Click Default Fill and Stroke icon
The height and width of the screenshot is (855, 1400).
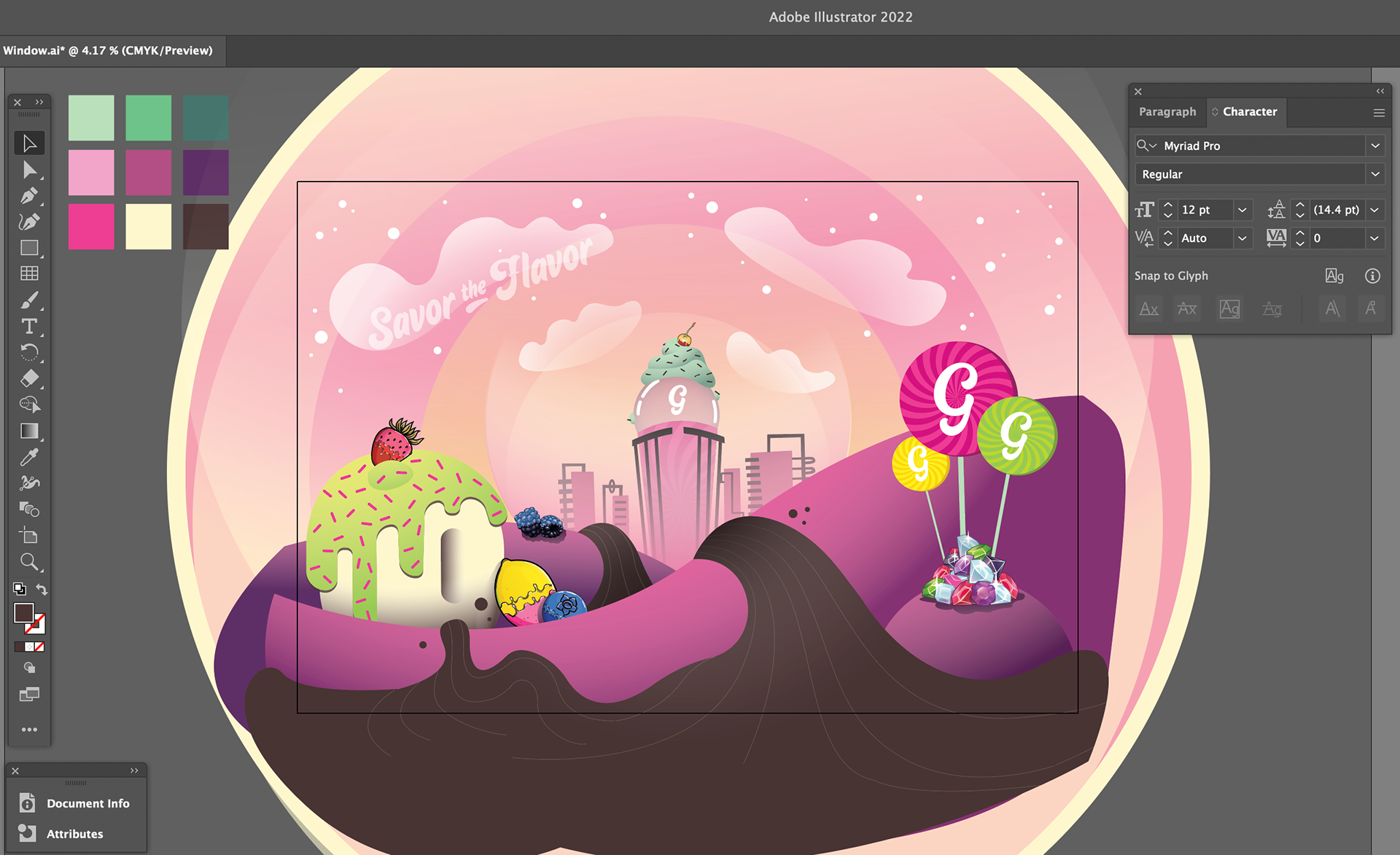(x=20, y=588)
